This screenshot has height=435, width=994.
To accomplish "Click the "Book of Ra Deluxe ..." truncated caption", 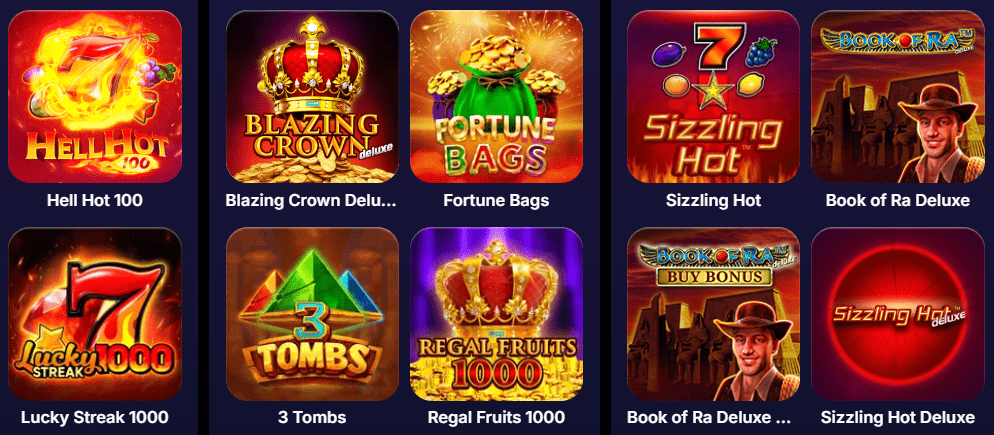I will tap(709, 417).
